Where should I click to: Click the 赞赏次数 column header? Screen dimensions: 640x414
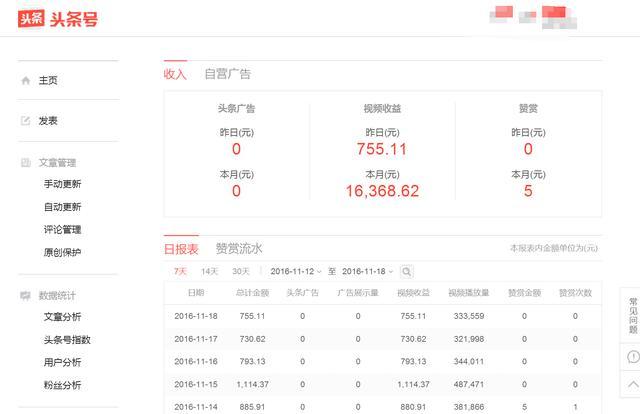point(575,293)
